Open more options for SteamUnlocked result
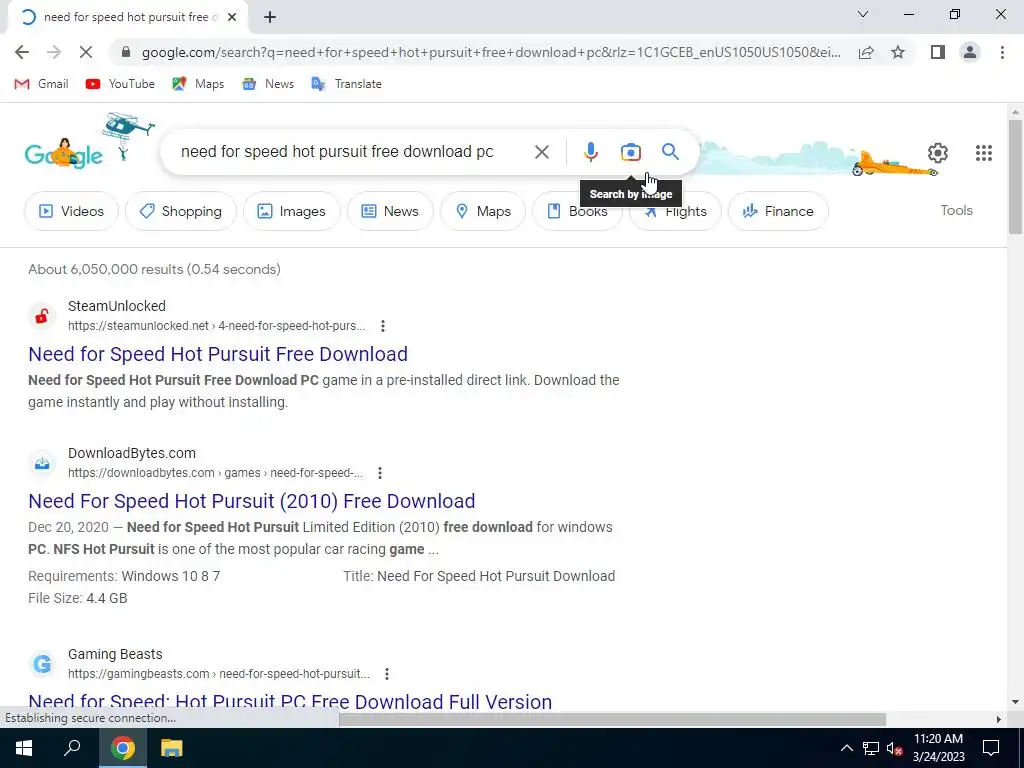Screen dimensions: 1024x768 [383, 325]
